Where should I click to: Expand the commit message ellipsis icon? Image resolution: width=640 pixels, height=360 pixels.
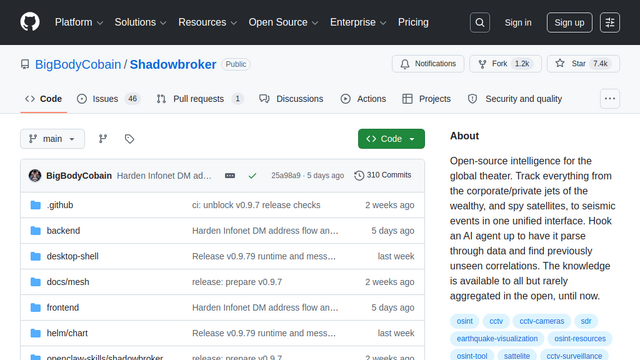(230, 176)
